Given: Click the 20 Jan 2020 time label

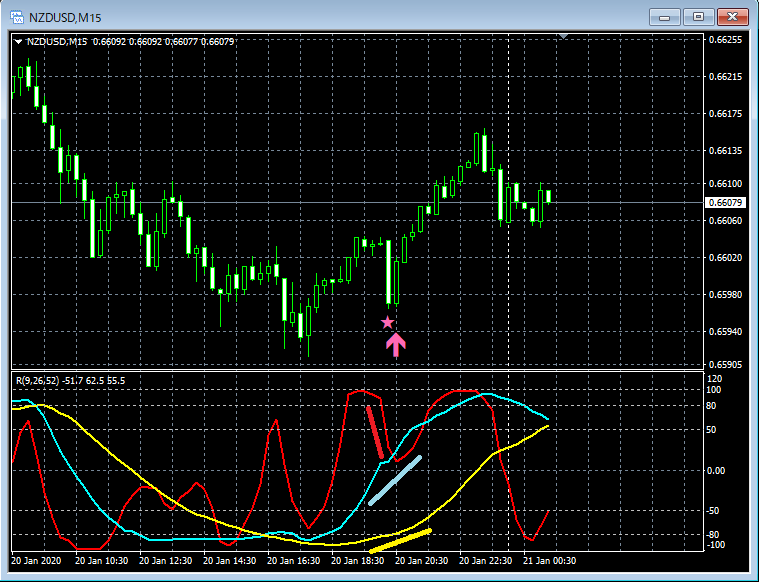Looking at the screenshot, I should click(x=36, y=561).
